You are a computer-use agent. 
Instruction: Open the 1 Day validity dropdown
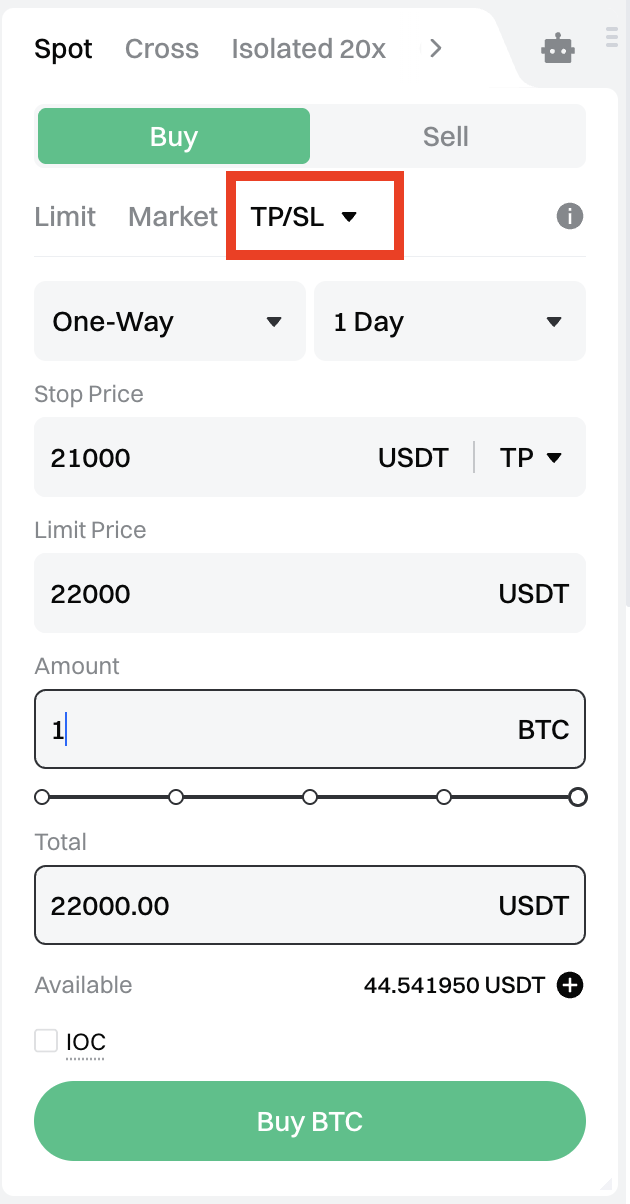(x=449, y=322)
